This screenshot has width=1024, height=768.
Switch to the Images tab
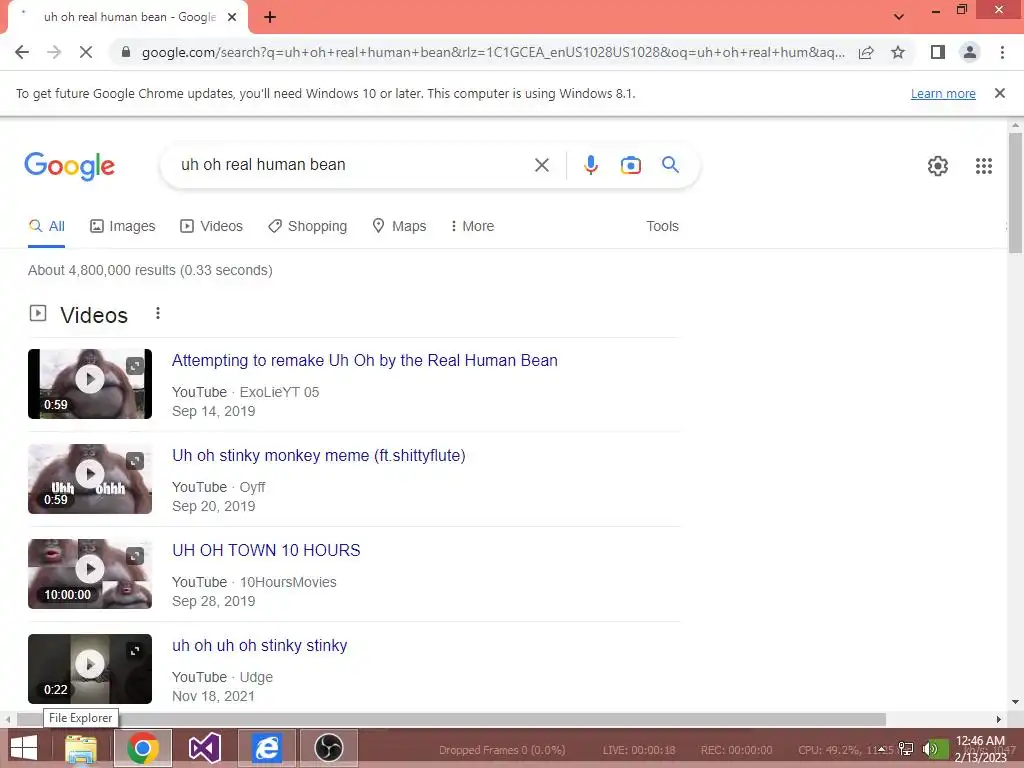click(x=123, y=226)
